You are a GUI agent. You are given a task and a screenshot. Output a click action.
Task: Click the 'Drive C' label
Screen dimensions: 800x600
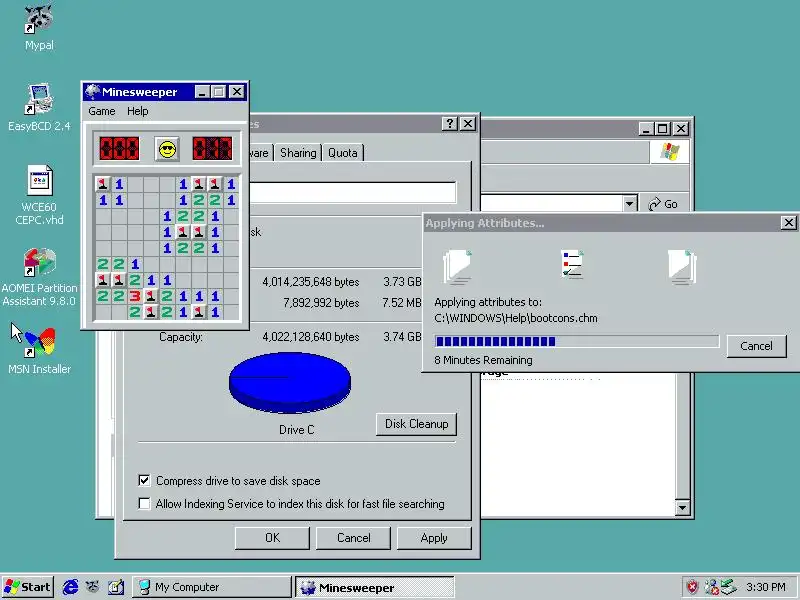click(x=296, y=430)
